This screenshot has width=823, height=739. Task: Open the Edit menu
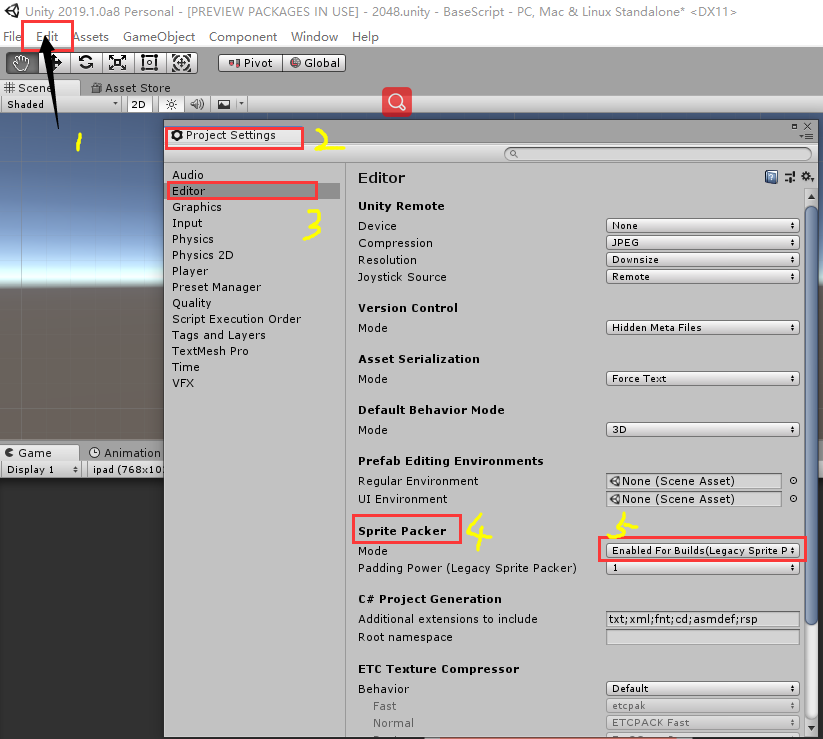[47, 37]
